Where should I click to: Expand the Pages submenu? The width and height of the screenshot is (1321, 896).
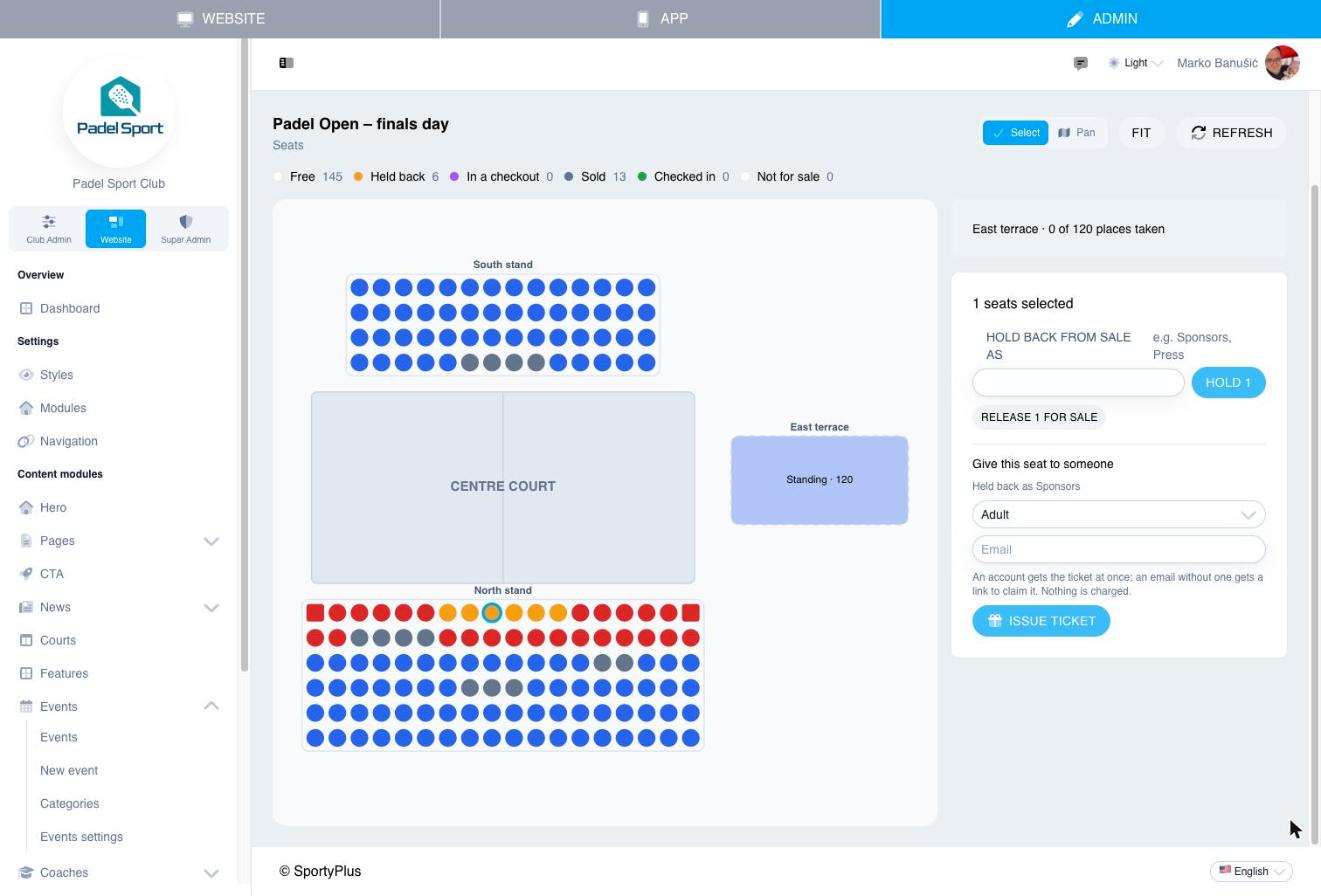click(211, 541)
